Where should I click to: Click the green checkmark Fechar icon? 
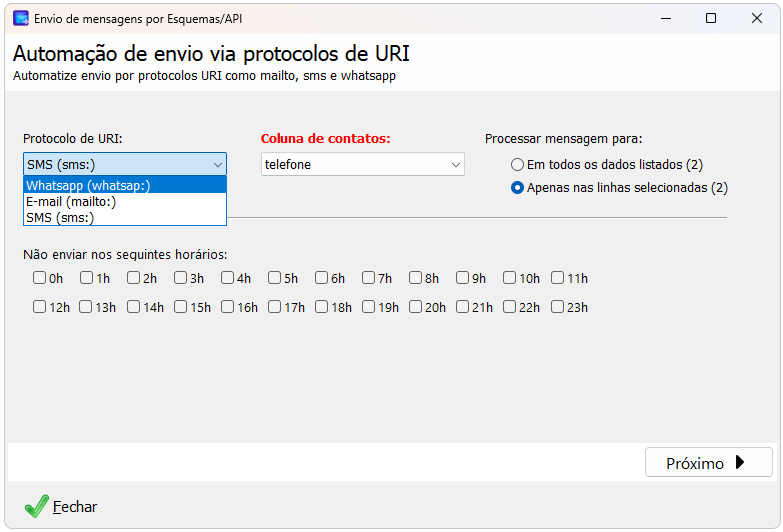coord(36,506)
